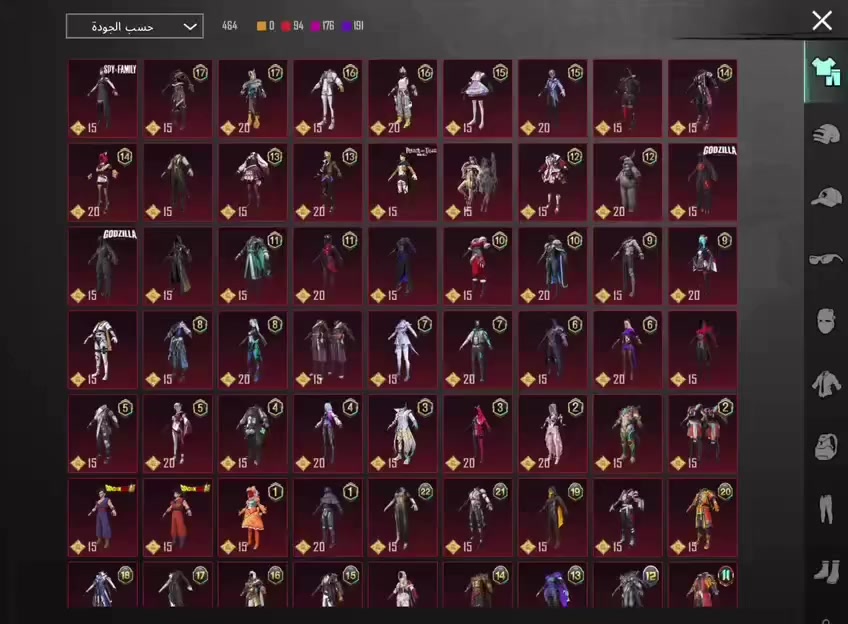Click the dropdown chevron arrow
Image resolution: width=848 pixels, height=624 pixels.
(x=190, y=27)
